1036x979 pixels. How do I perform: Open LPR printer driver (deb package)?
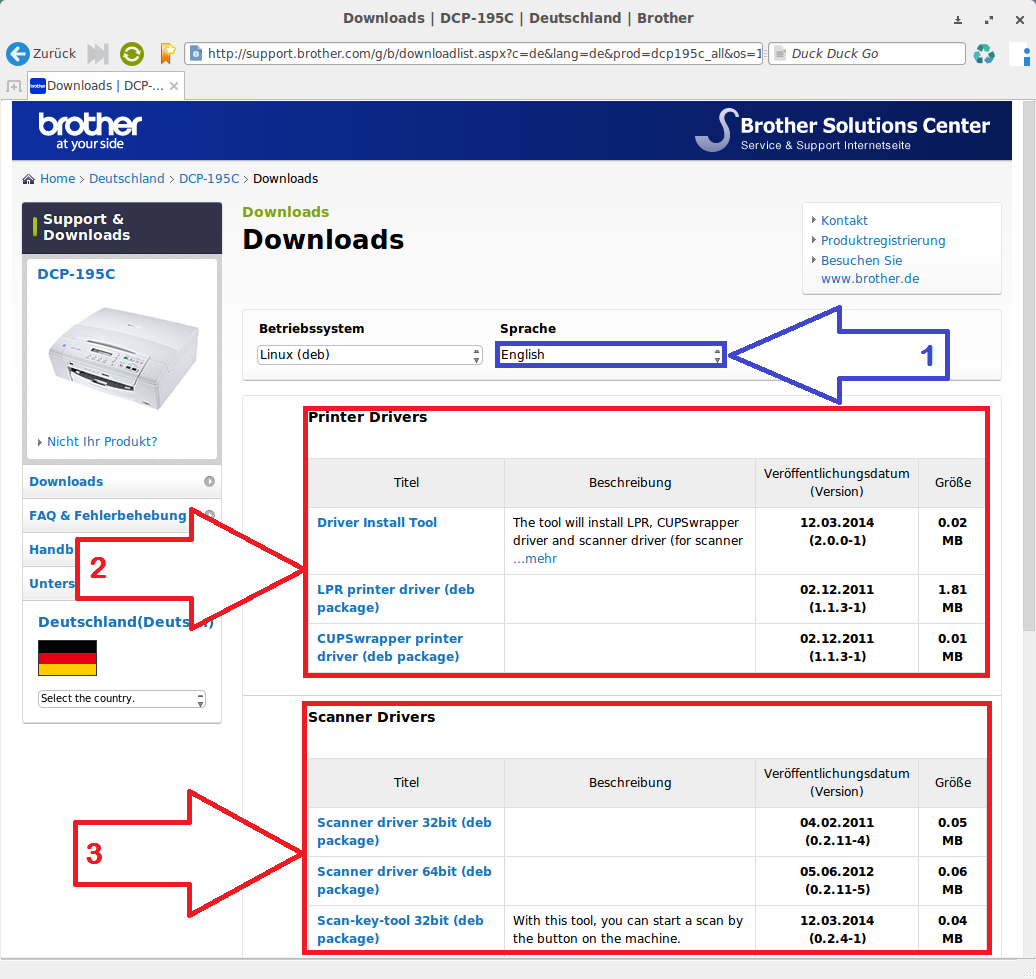pos(396,598)
